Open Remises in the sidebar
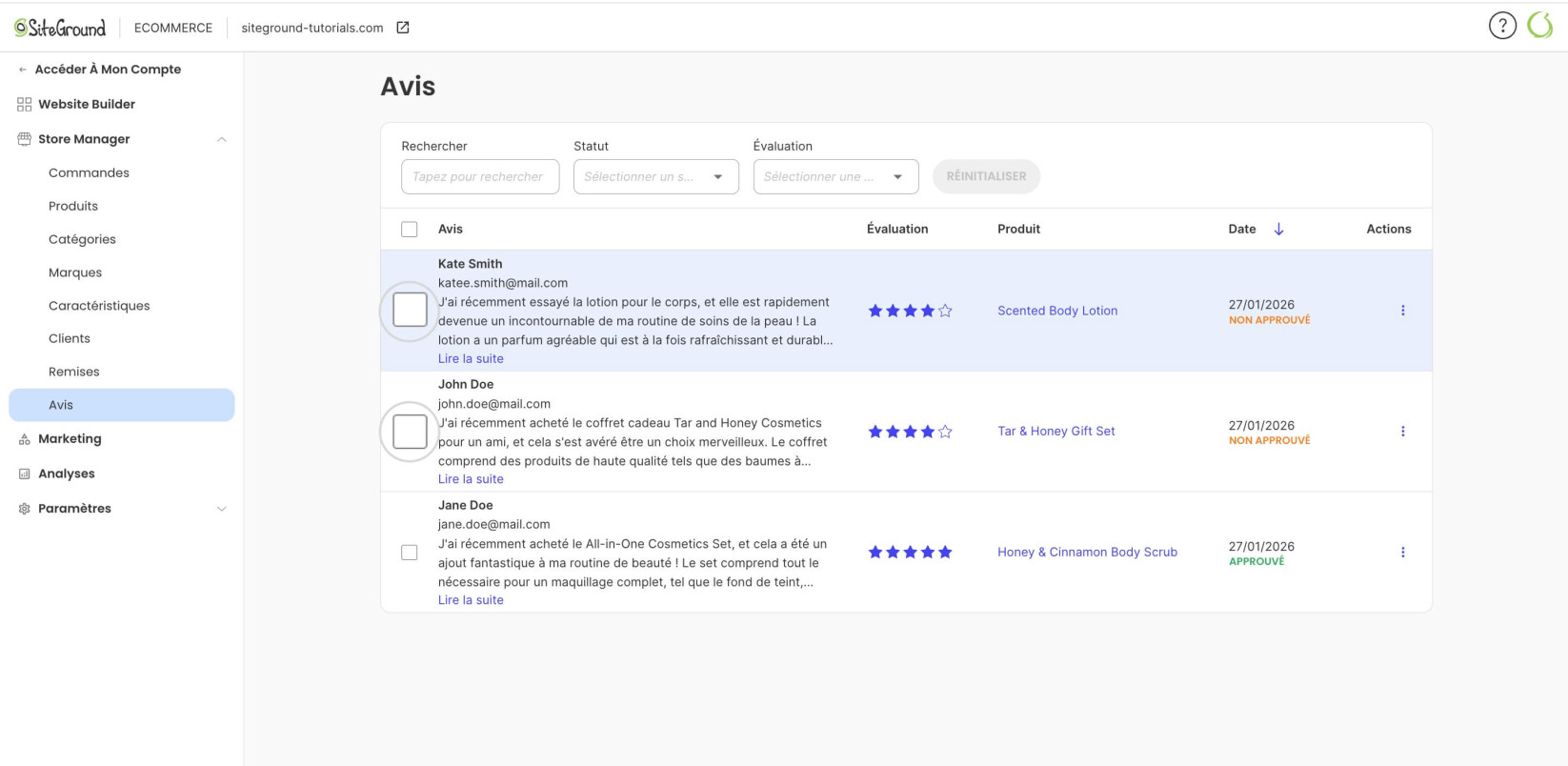Screen dimensions: 1568x766 74,372
